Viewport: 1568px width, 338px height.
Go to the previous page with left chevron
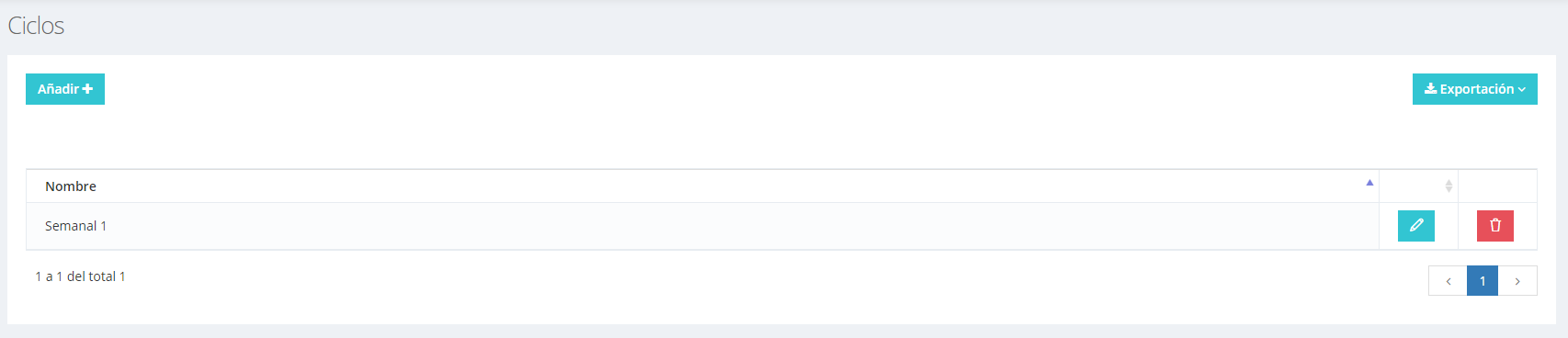(x=1448, y=281)
